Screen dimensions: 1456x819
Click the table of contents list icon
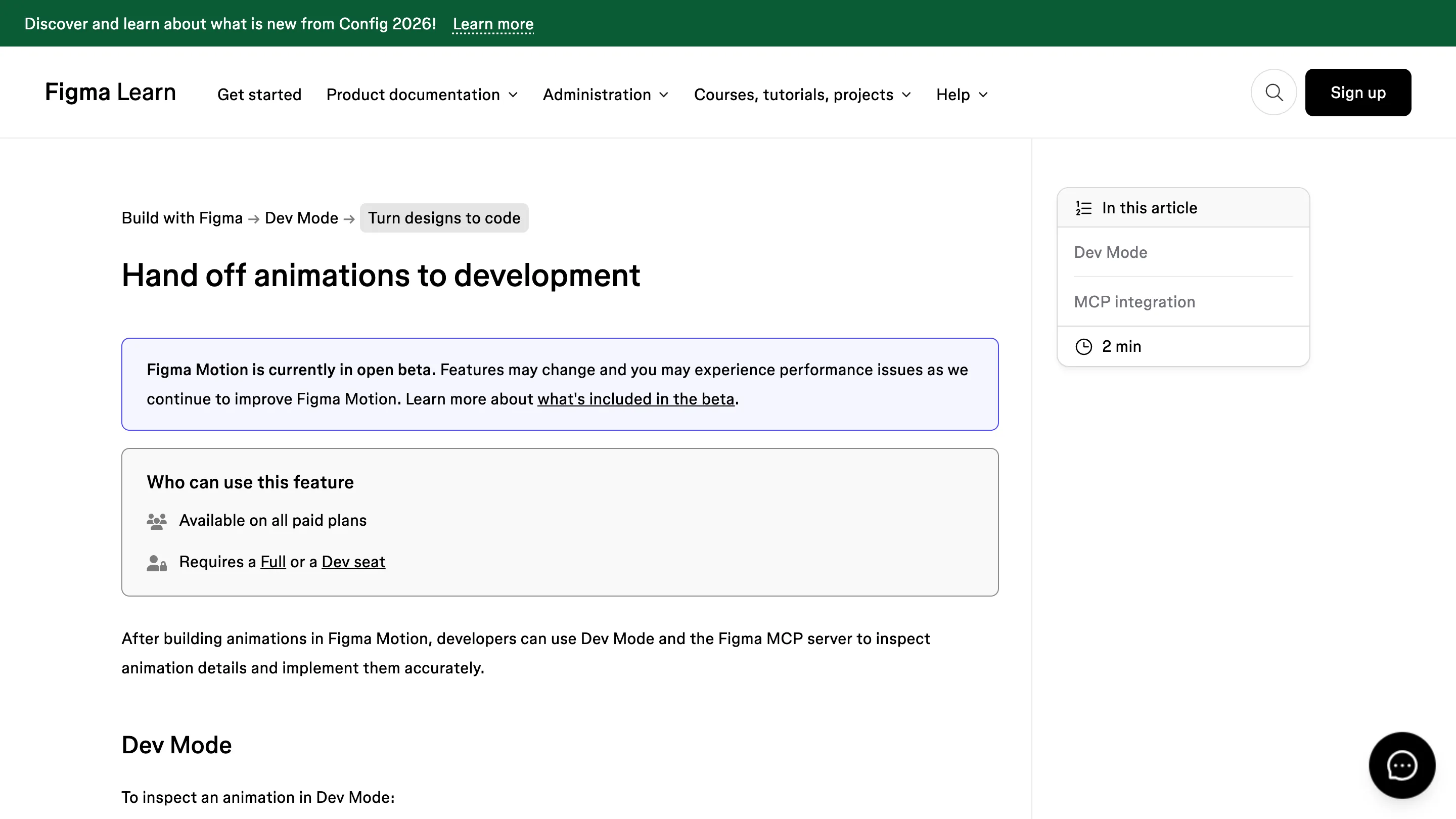pos(1083,208)
